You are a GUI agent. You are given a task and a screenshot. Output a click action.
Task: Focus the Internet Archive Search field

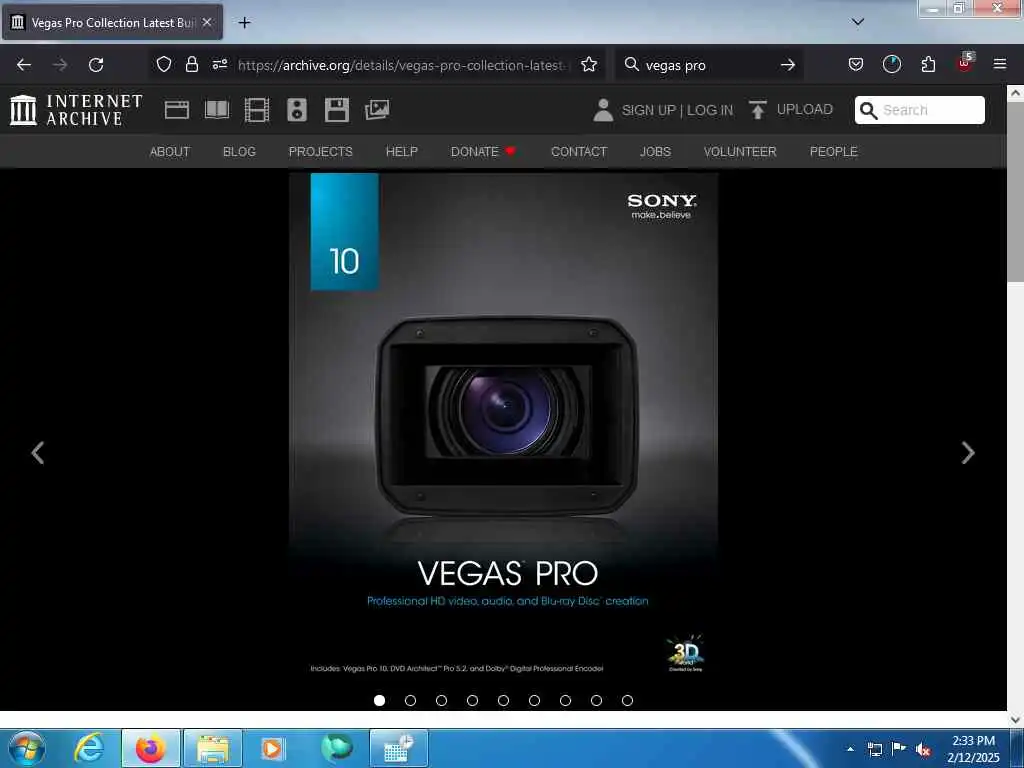[920, 110]
